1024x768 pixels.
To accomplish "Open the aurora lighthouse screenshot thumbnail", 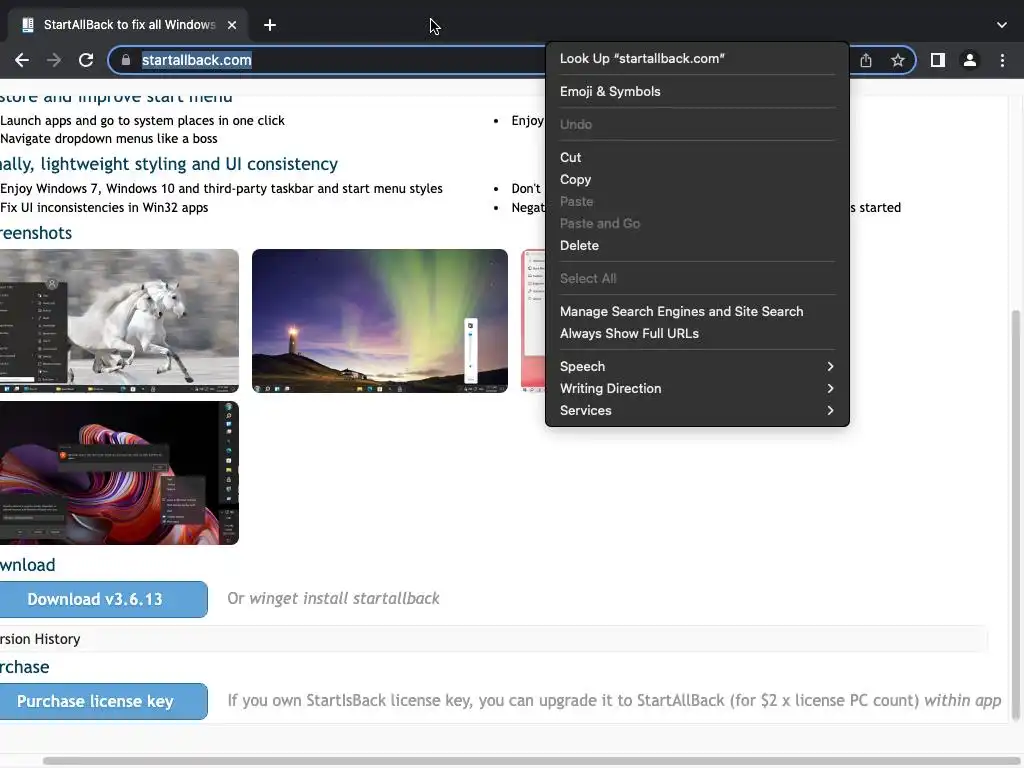I will click(379, 321).
